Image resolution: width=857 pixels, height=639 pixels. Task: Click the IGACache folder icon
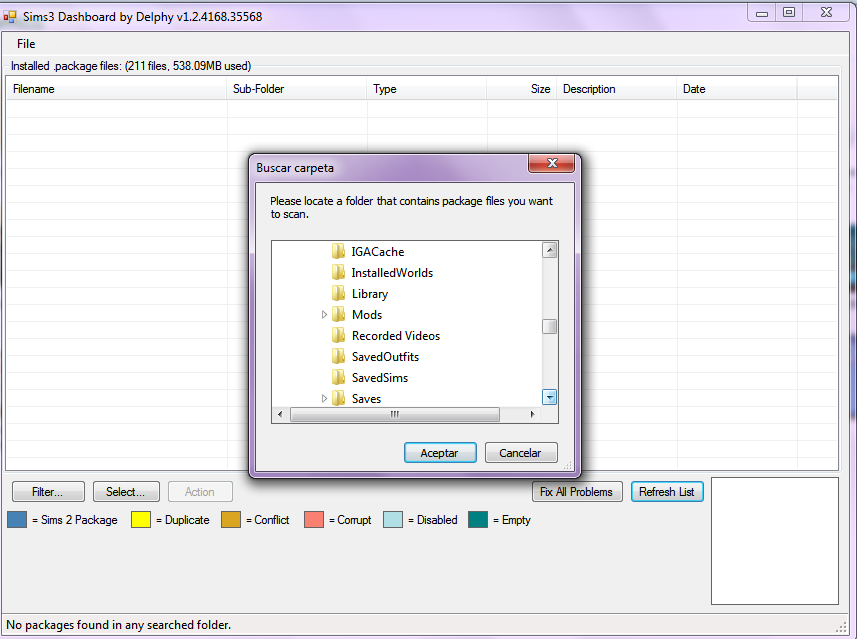[339, 251]
